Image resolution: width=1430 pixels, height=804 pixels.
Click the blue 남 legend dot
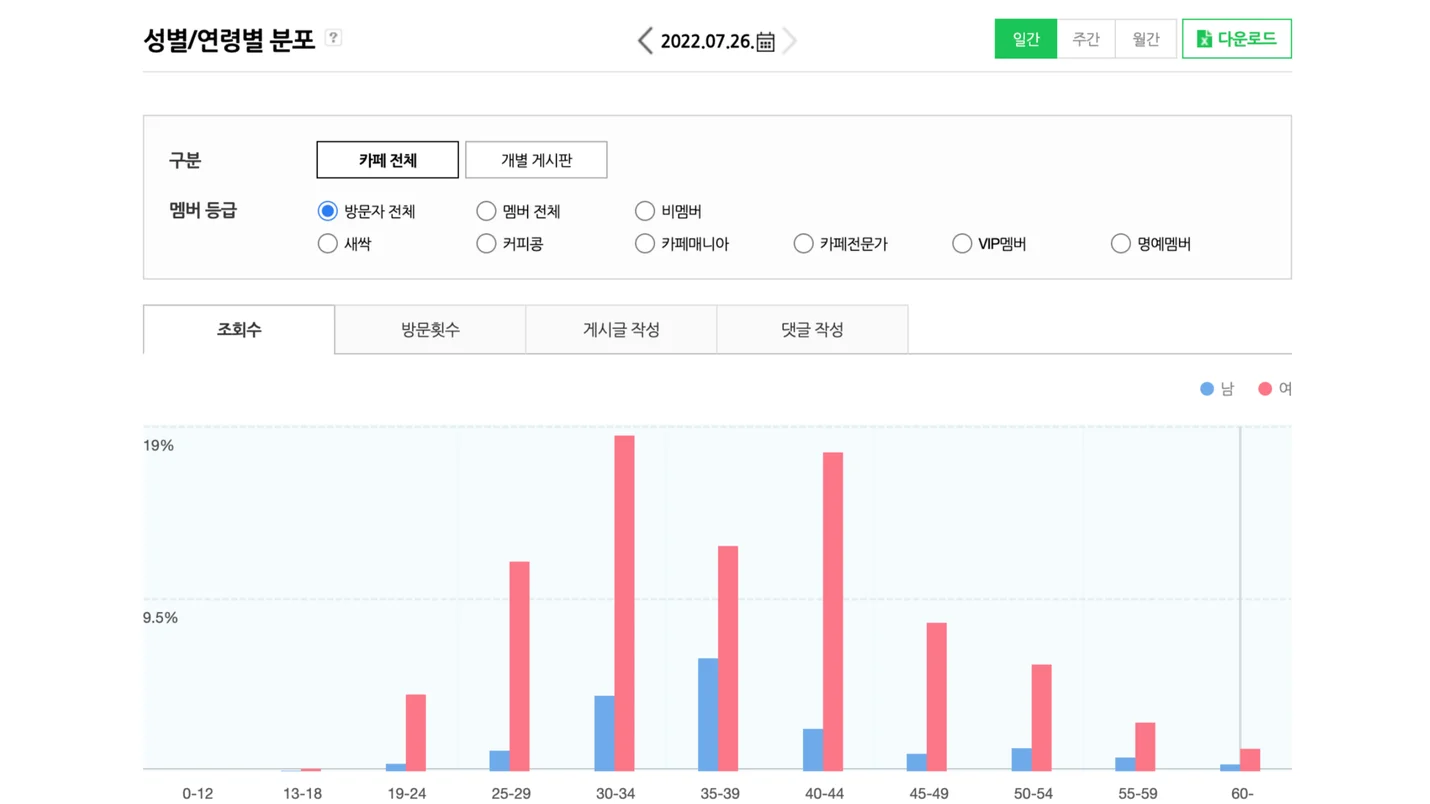pos(1207,389)
